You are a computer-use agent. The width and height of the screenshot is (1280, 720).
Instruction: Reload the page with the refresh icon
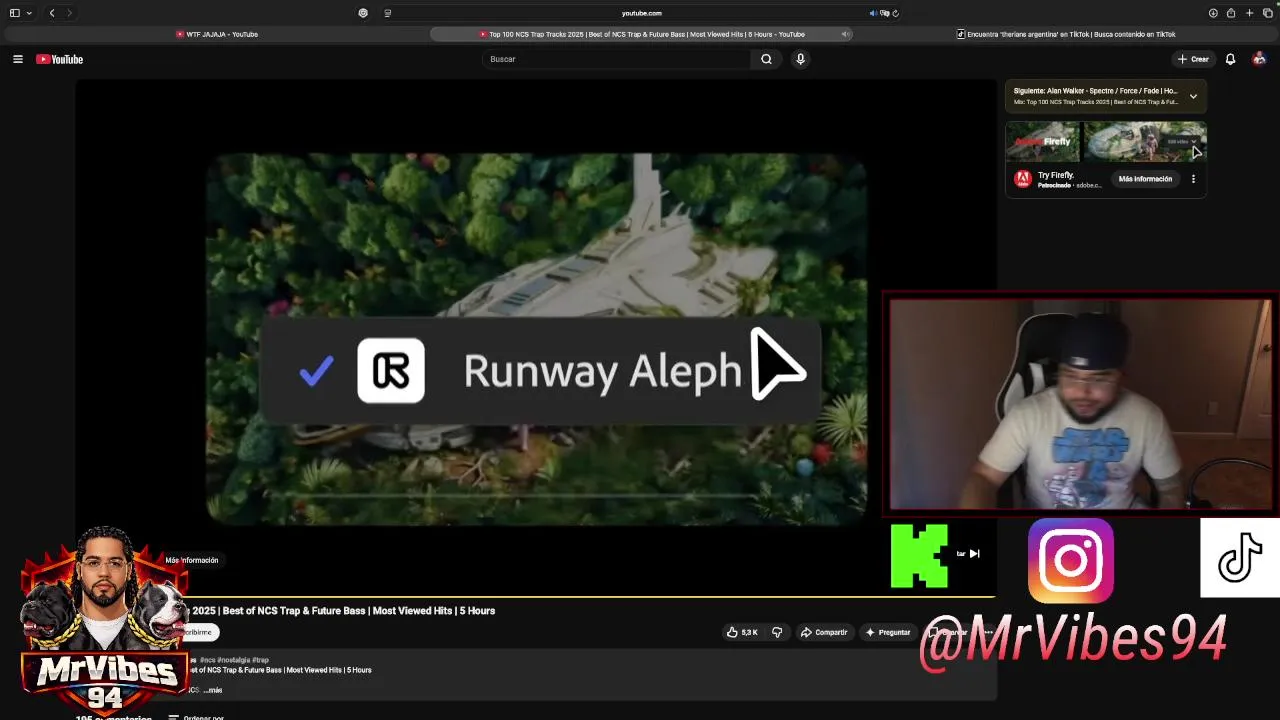pyautogui.click(x=895, y=13)
